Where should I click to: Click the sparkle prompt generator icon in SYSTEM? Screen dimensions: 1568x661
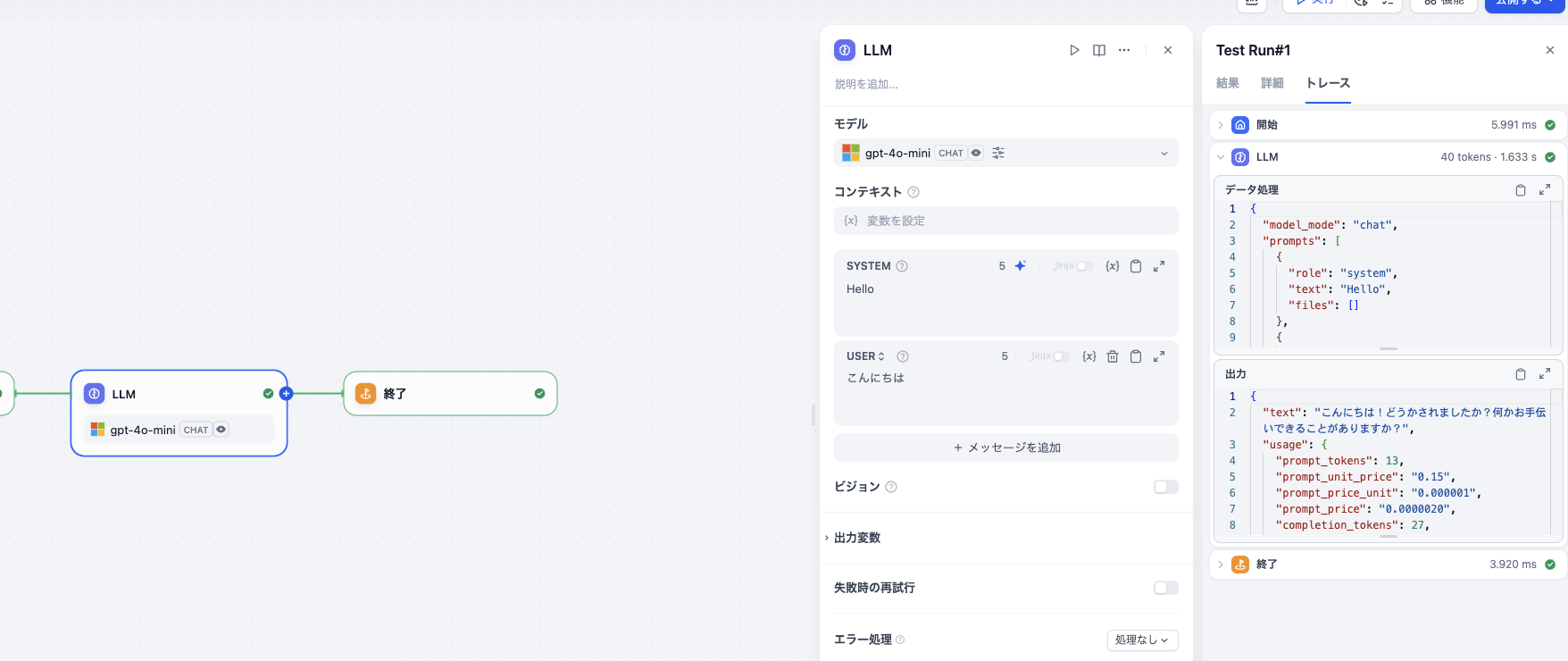(x=1020, y=266)
